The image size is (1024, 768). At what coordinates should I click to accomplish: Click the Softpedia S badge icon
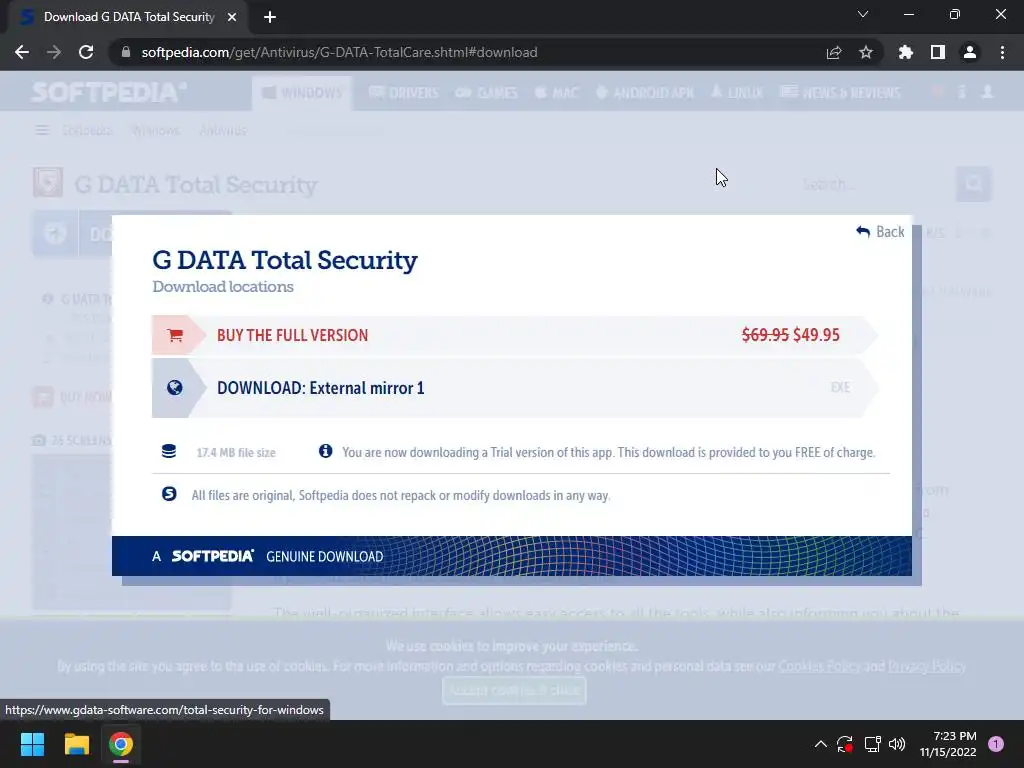click(x=169, y=494)
